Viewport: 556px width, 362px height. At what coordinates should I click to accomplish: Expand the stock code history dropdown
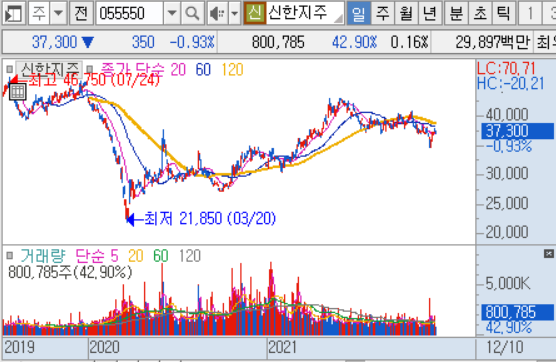pos(172,13)
